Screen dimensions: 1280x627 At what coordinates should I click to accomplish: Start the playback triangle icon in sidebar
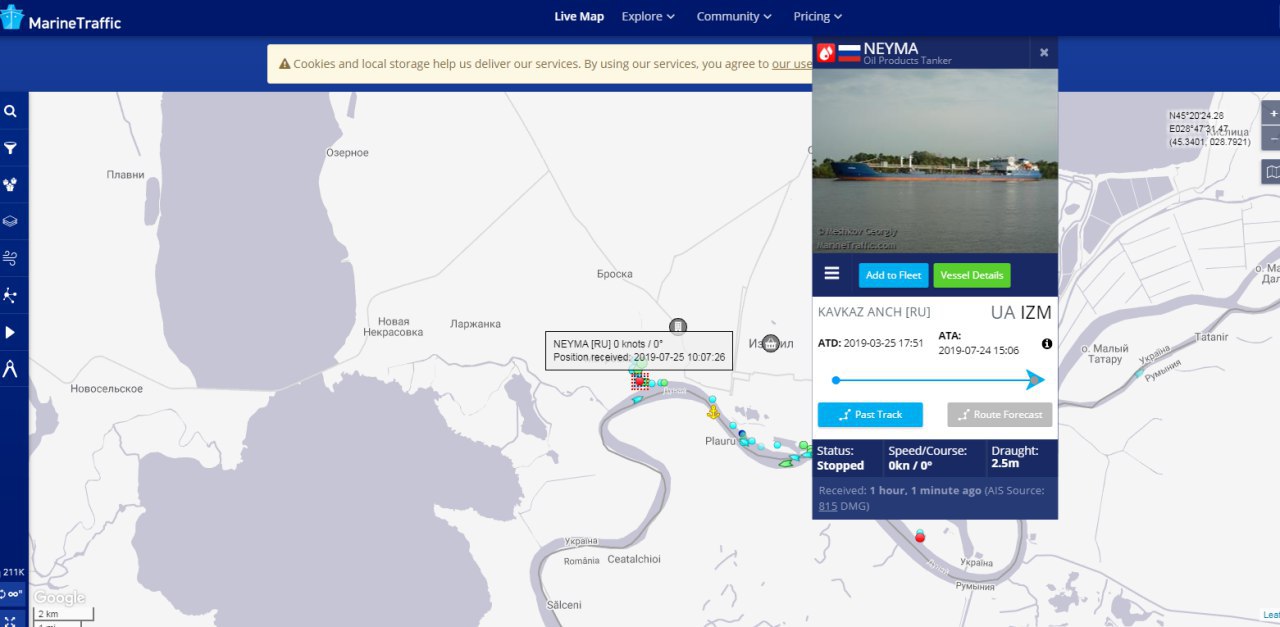(x=10, y=332)
